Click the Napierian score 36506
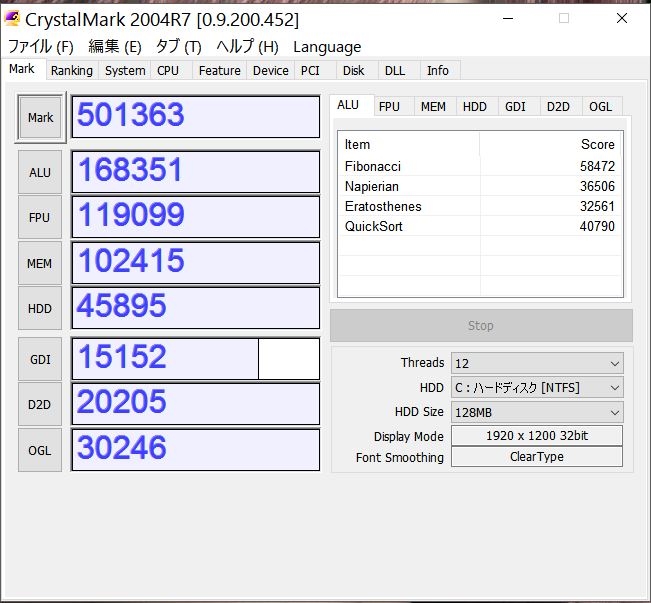 [x=597, y=186]
